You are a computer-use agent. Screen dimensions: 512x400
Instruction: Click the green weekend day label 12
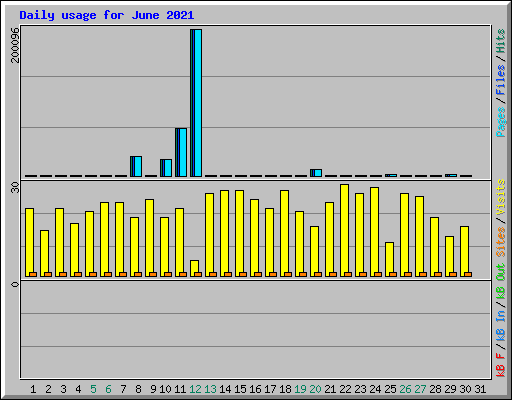195,389
